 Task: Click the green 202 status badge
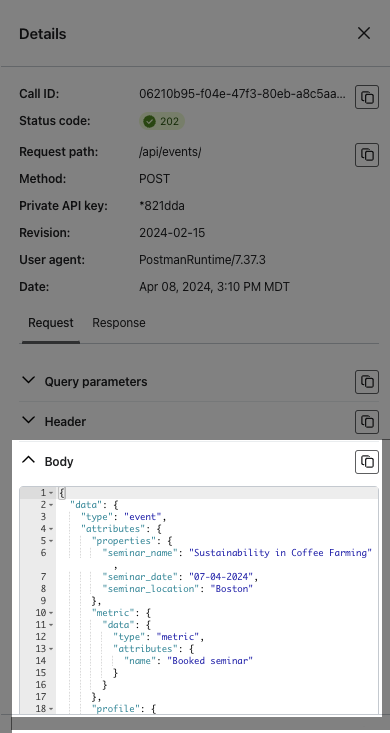coord(162,122)
